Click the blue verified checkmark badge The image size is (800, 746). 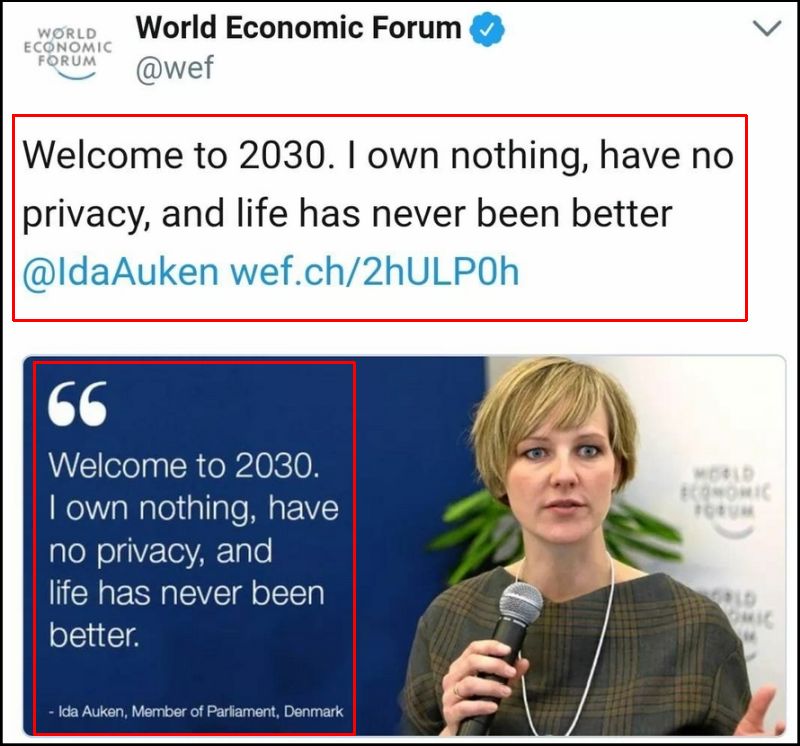tap(487, 29)
